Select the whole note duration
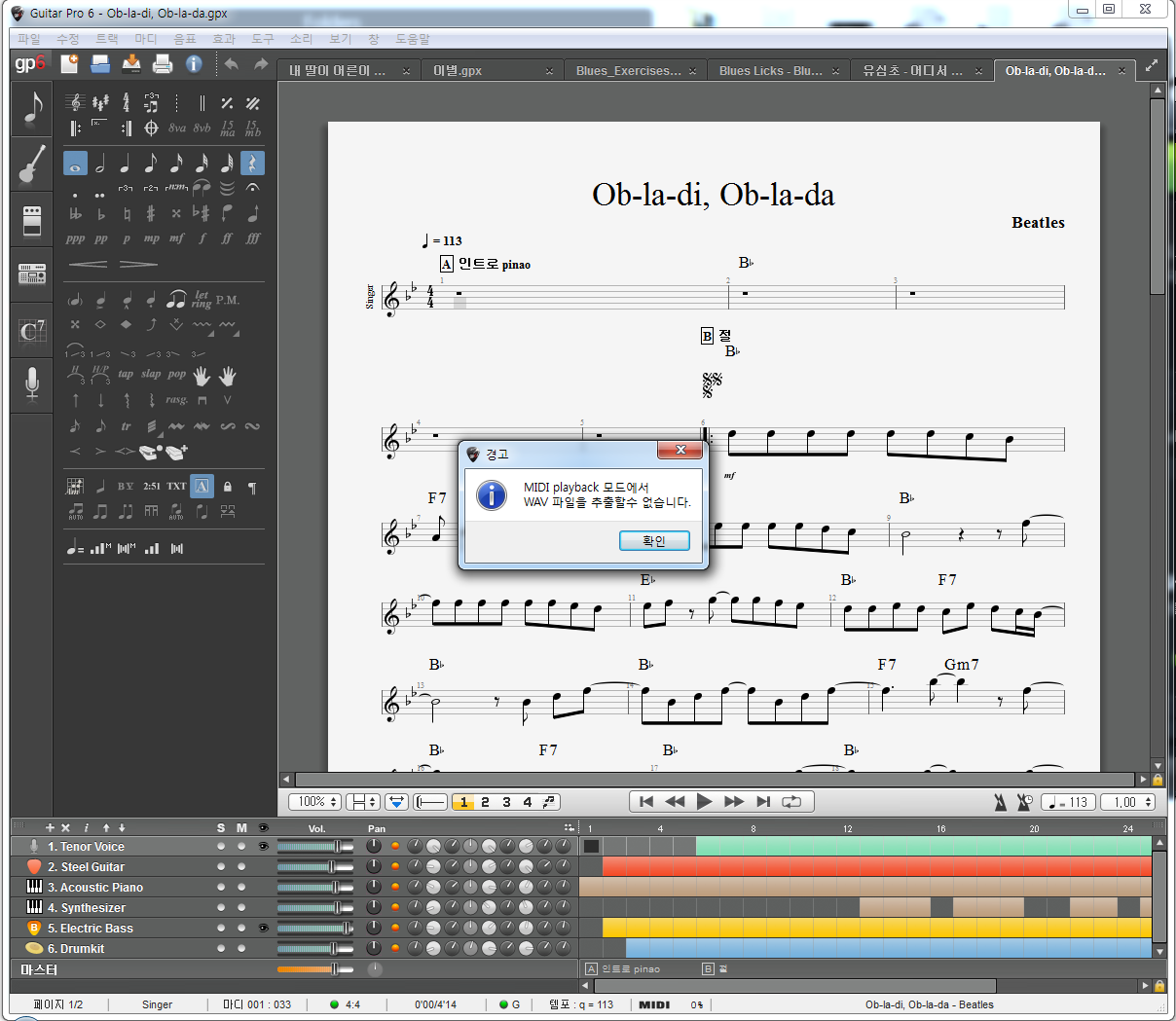Viewport: 1176px width, 1021px height. point(75,164)
